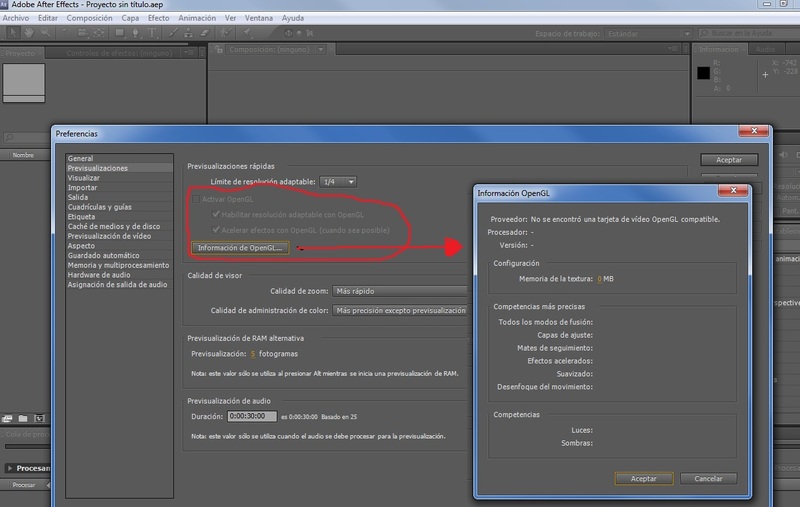The width and height of the screenshot is (800, 507).
Task: Select the Pan Behind tool
Action: pos(99,33)
